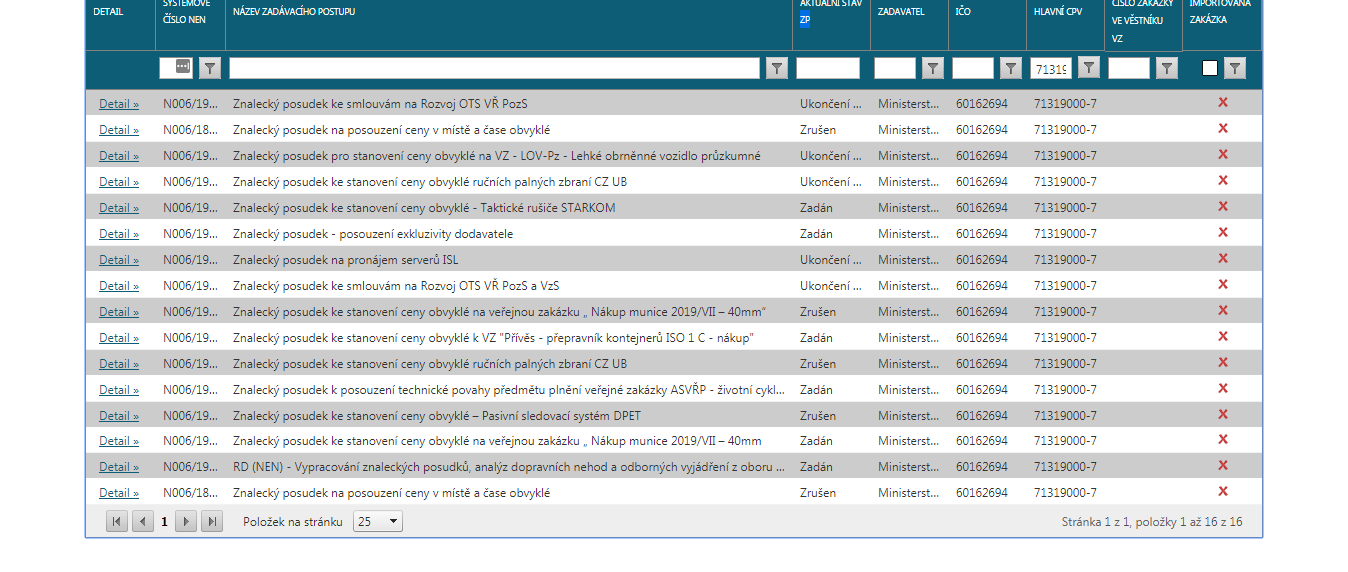Click the Název zadávacího postupu filter input
This screenshot has width=1348, height=572.
click(494, 68)
